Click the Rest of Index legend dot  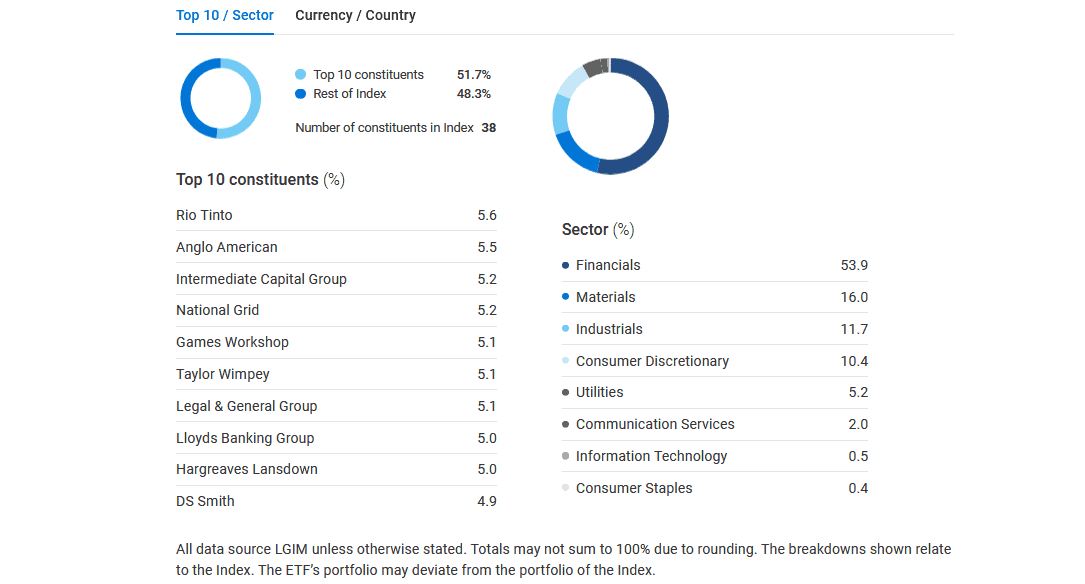[x=301, y=94]
